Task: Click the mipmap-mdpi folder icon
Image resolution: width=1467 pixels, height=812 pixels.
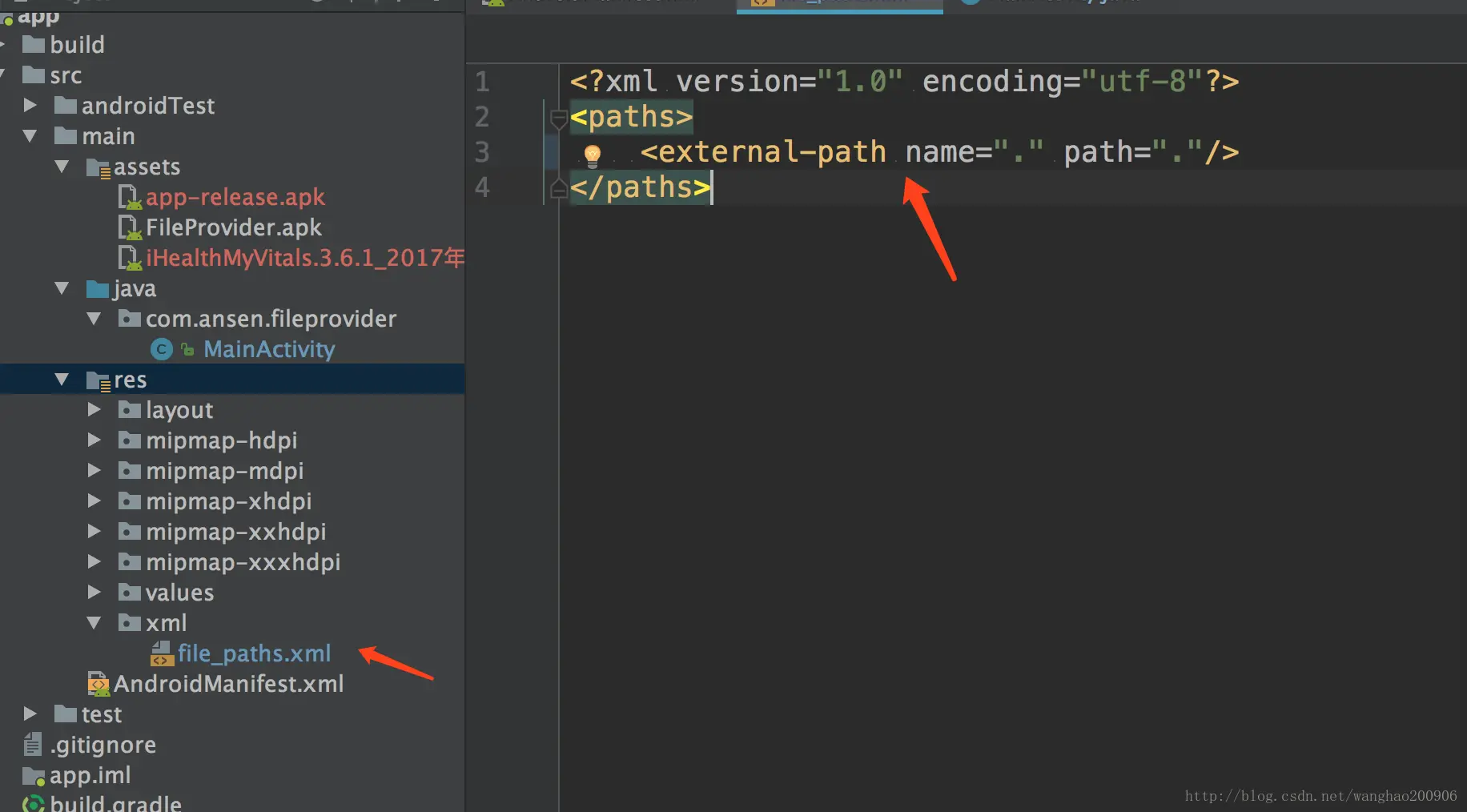Action: click(129, 471)
